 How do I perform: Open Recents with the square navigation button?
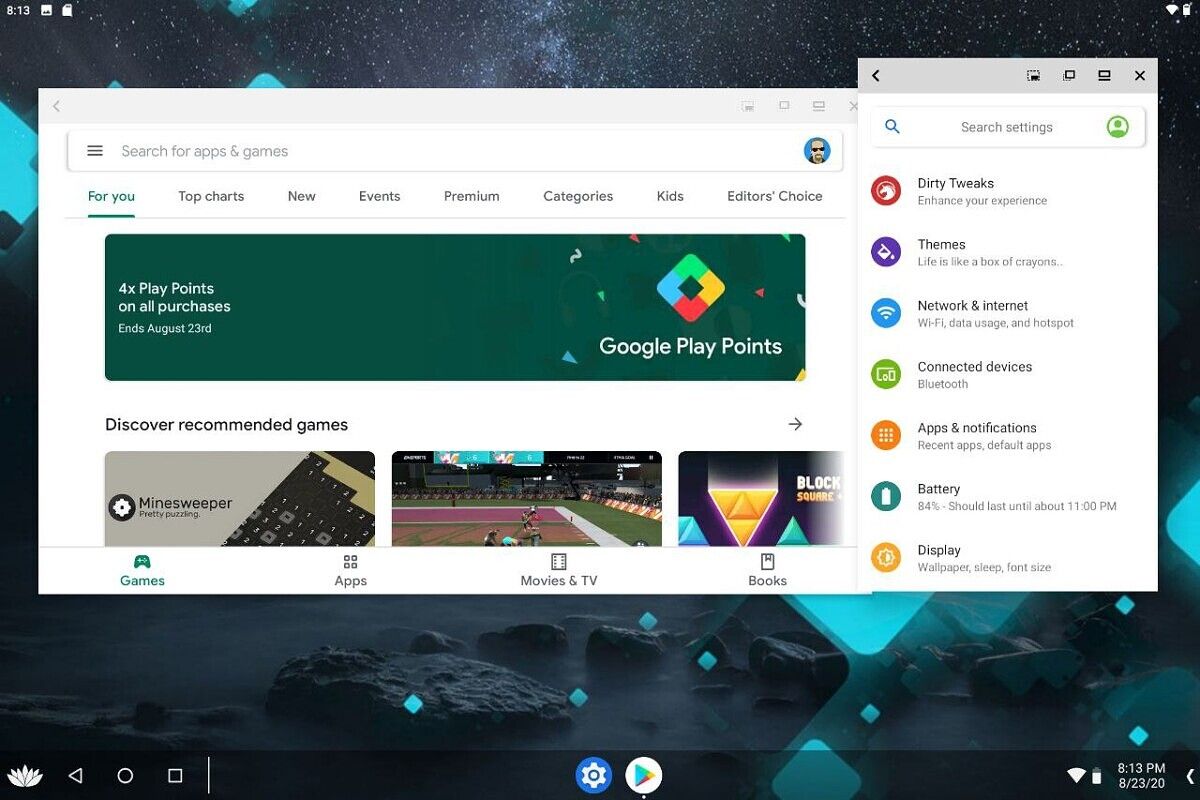[x=175, y=775]
